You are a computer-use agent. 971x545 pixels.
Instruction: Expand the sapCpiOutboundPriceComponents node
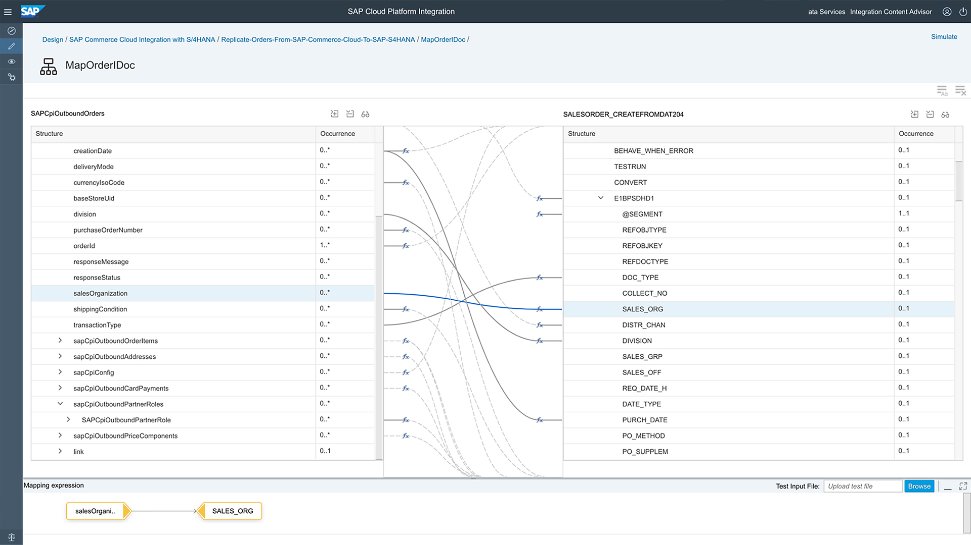(60, 435)
